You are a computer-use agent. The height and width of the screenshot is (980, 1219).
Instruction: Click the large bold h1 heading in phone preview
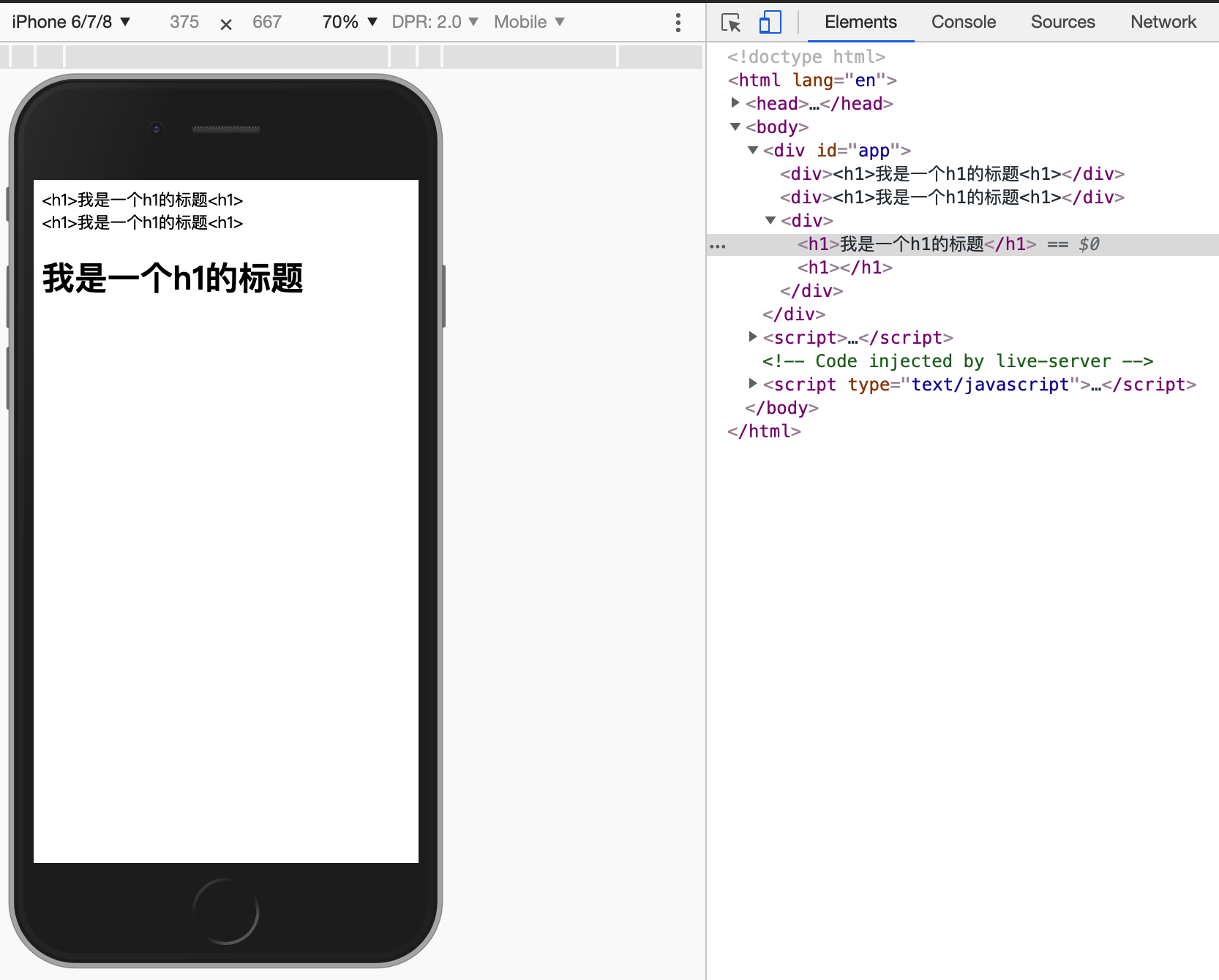173,279
